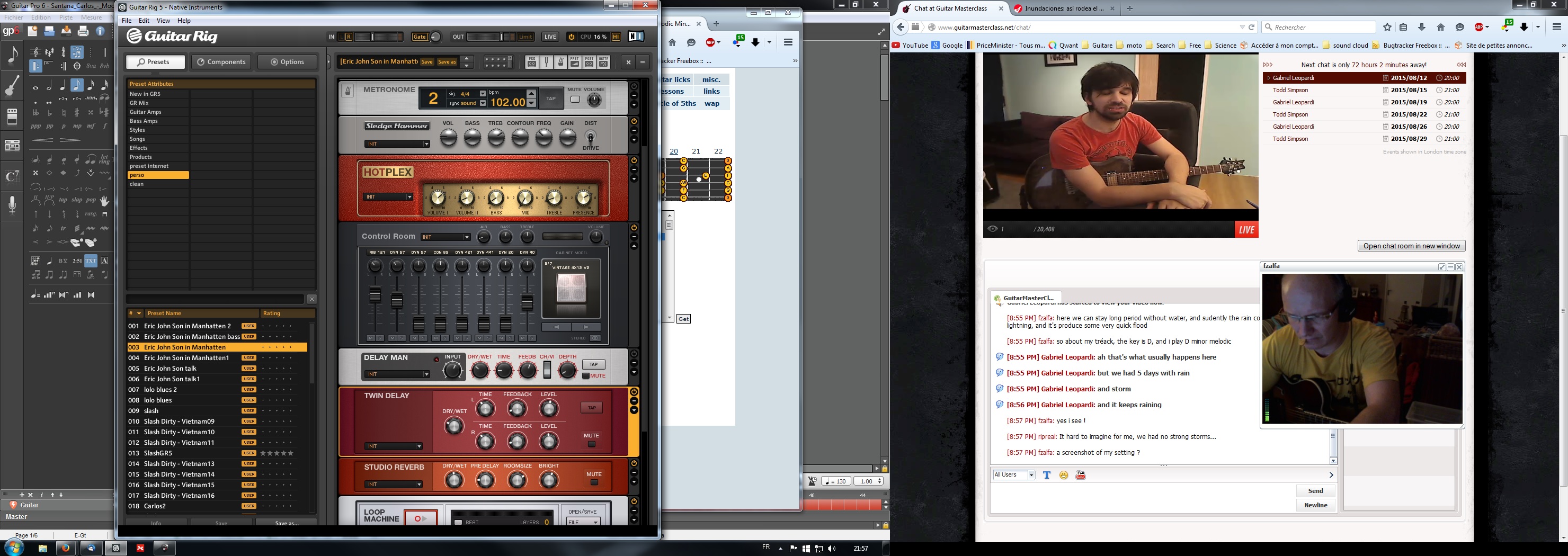This screenshot has width=1568, height=556.
Task: Click the Native Instruments NI logo
Action: tap(636, 37)
